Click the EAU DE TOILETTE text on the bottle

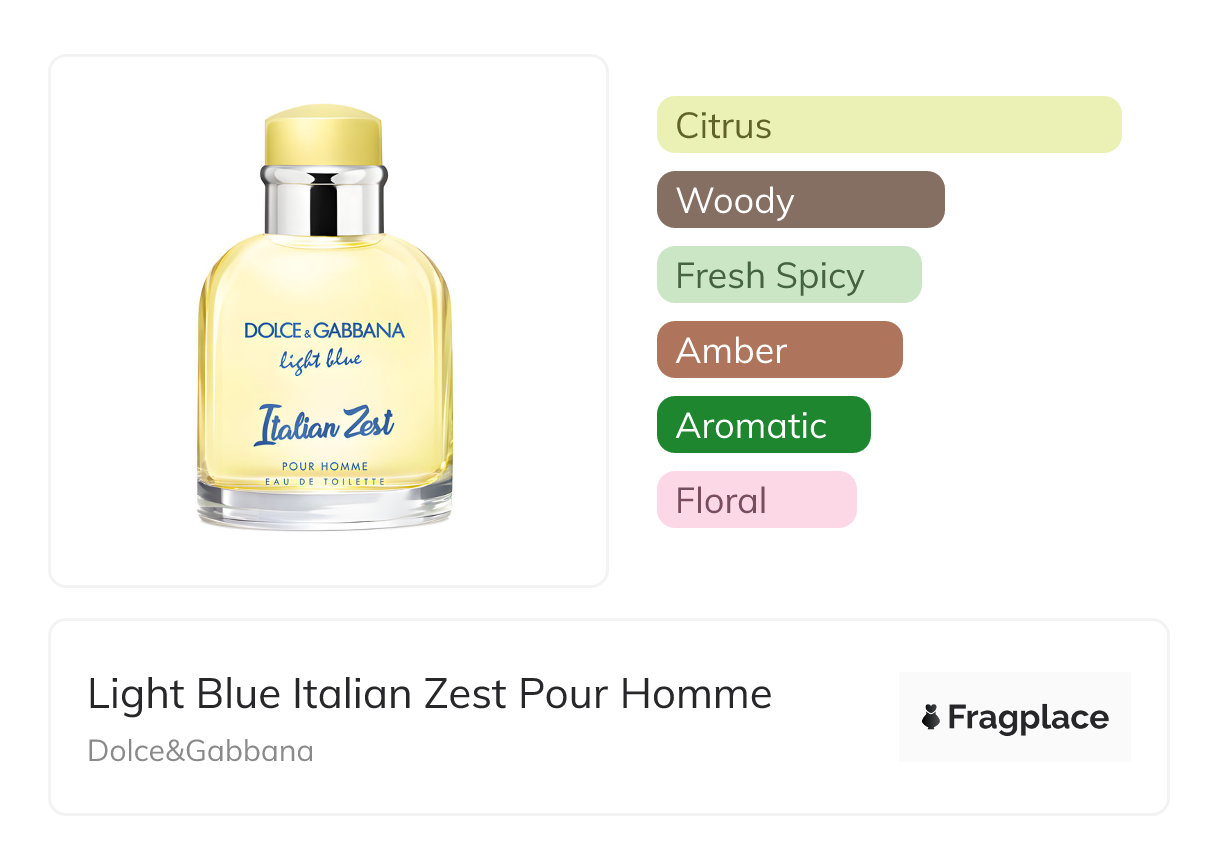click(325, 481)
